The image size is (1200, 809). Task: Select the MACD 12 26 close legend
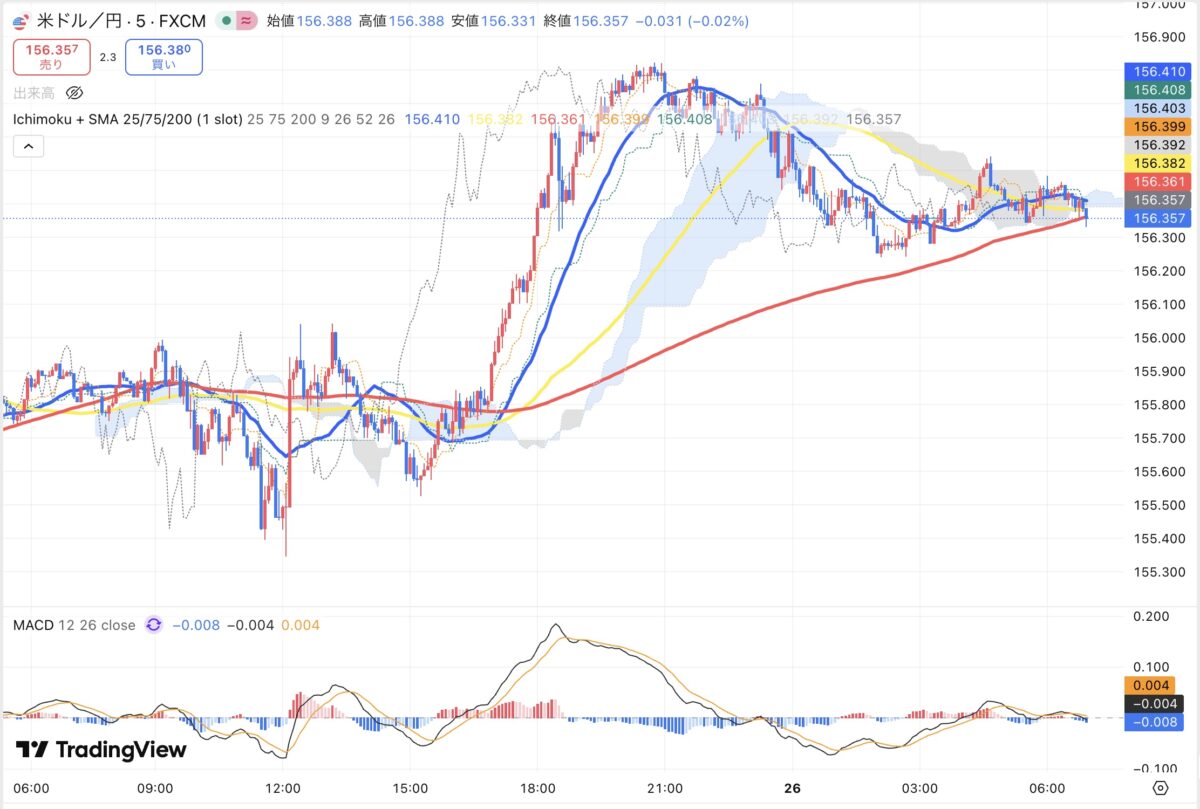click(x=74, y=625)
